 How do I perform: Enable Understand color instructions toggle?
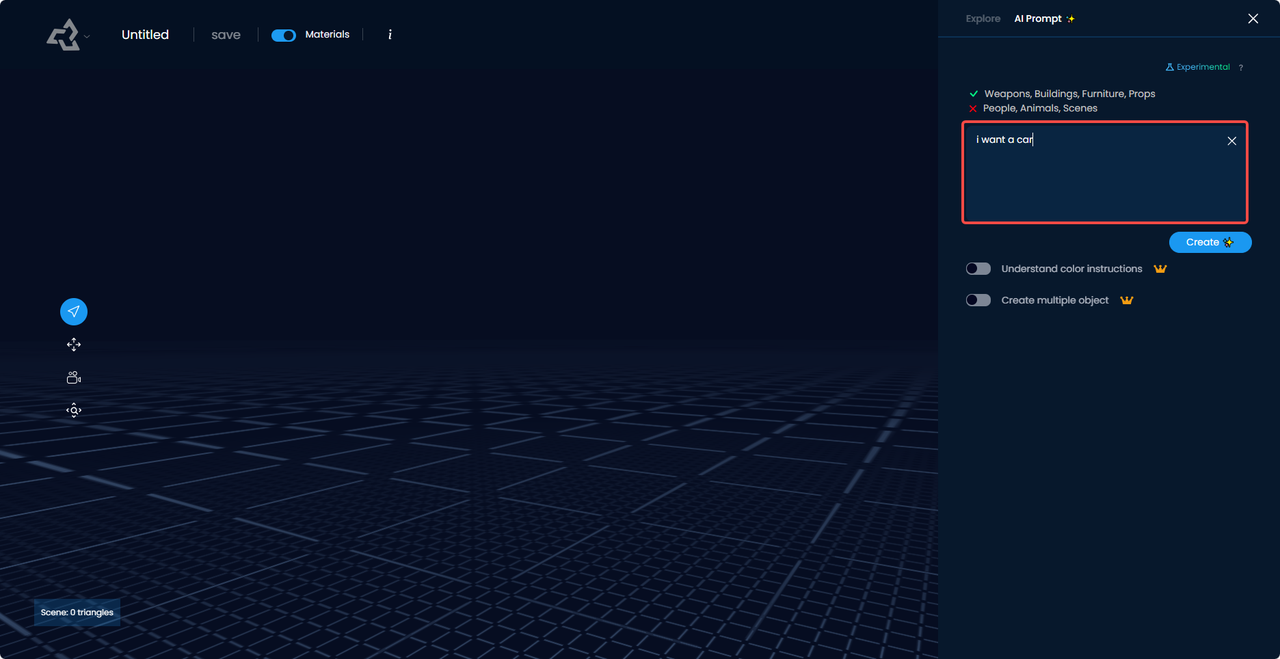(x=978, y=269)
